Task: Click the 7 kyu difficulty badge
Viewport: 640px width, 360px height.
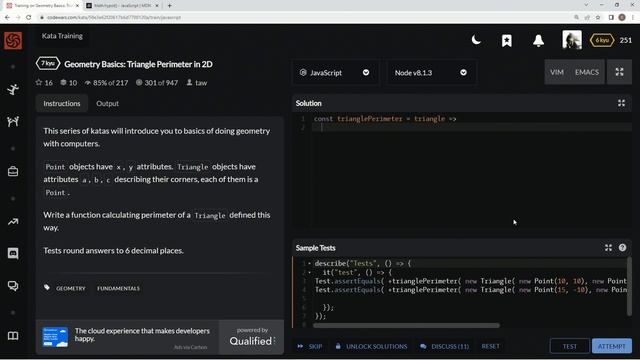Action: click(48, 63)
